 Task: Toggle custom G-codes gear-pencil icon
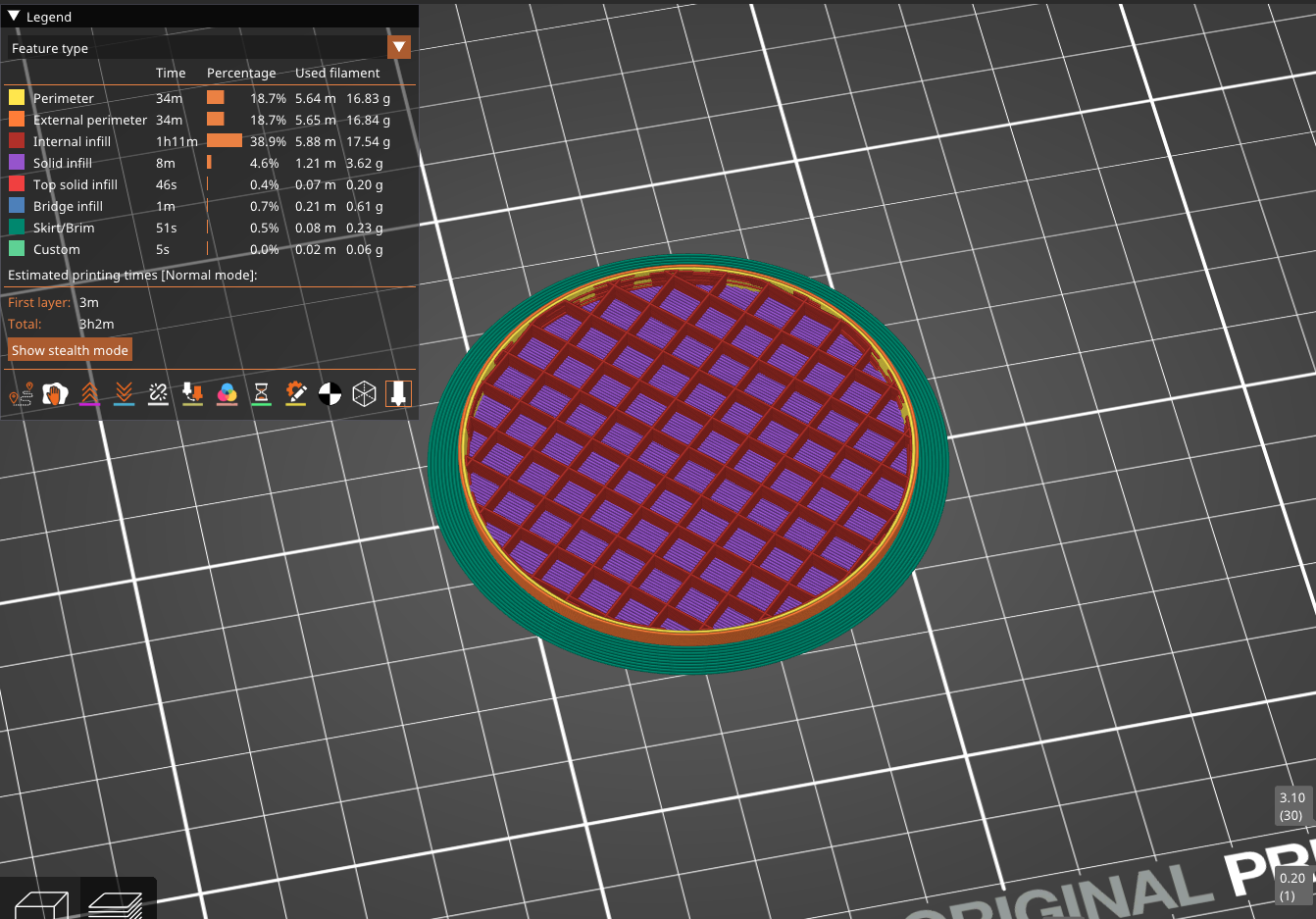(x=295, y=394)
